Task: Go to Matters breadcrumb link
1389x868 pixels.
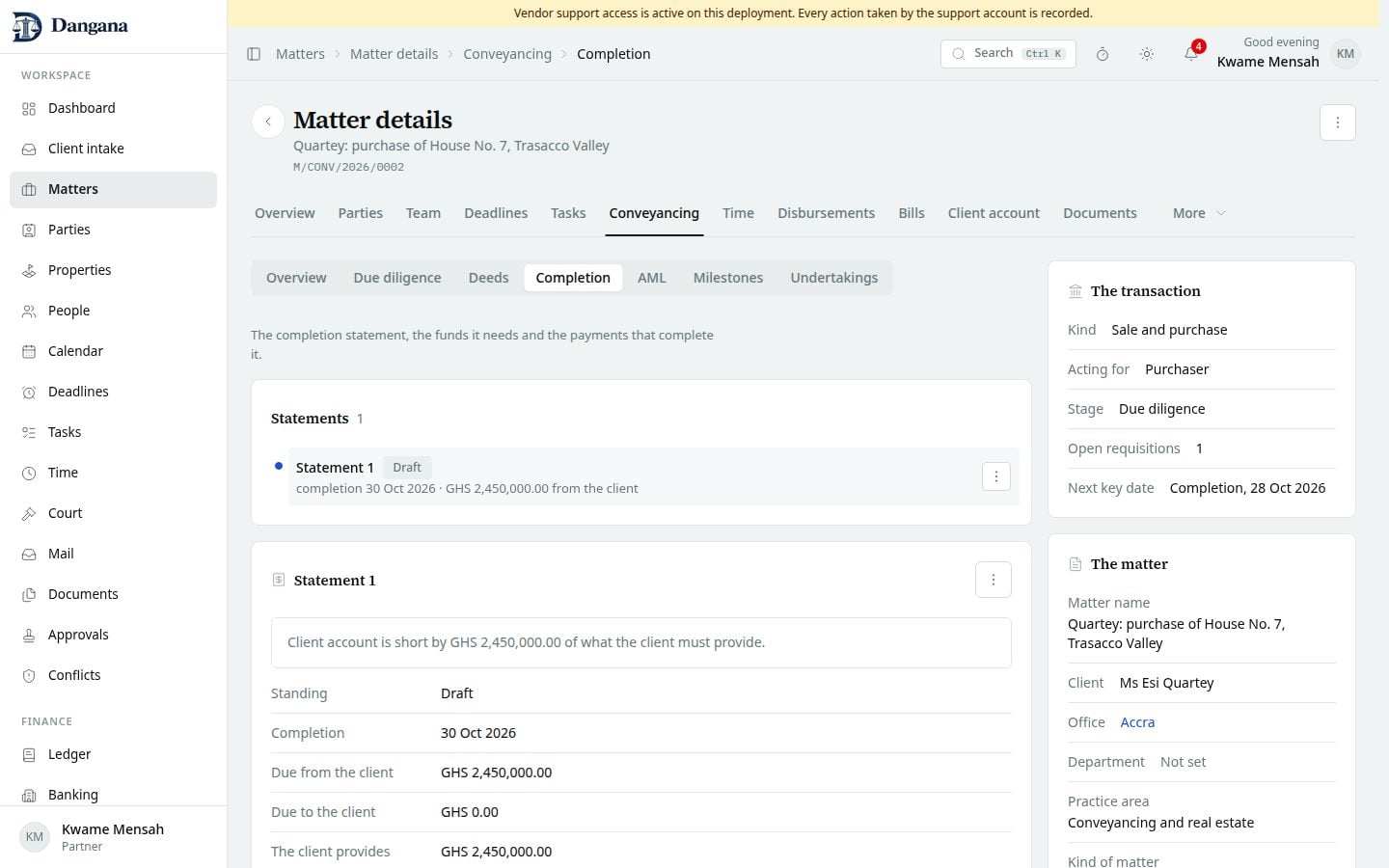Action: click(x=300, y=54)
